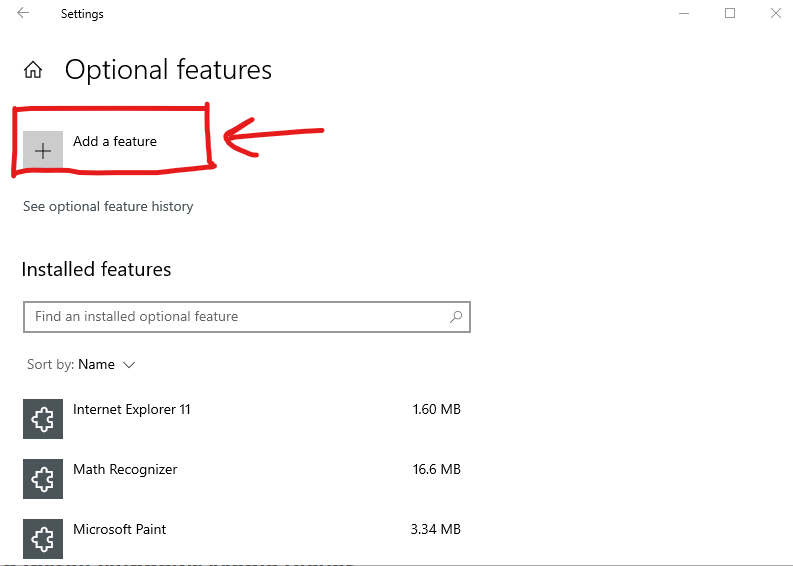This screenshot has height=566, width=793.
Task: Select the Math Recognizer feature name
Action: (x=125, y=469)
